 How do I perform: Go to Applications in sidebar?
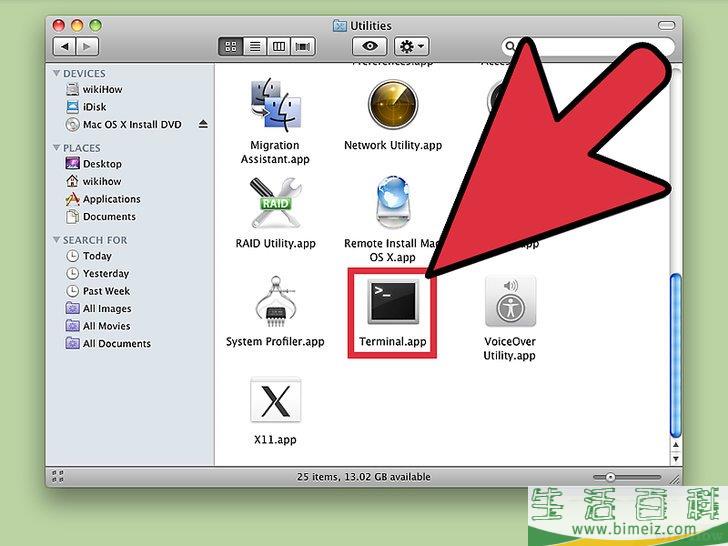pyautogui.click(x=111, y=199)
